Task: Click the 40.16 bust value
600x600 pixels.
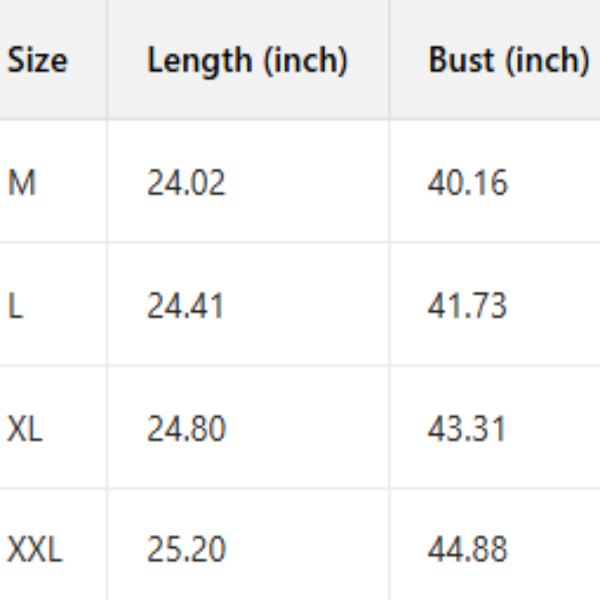Action: pos(467,183)
